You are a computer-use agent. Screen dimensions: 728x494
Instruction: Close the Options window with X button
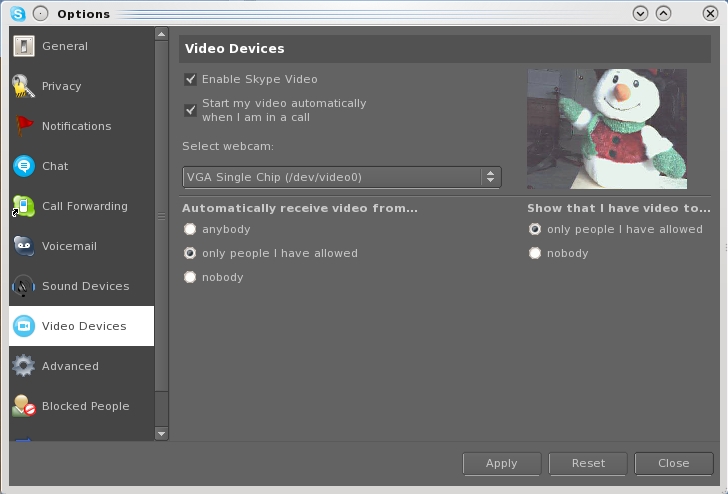tap(710, 13)
